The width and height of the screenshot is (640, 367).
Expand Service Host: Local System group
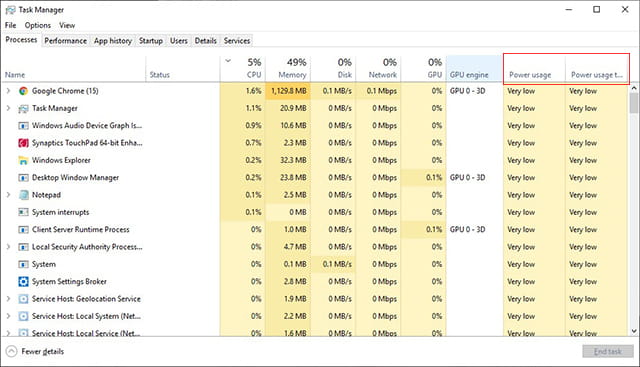pyautogui.click(x=8, y=316)
